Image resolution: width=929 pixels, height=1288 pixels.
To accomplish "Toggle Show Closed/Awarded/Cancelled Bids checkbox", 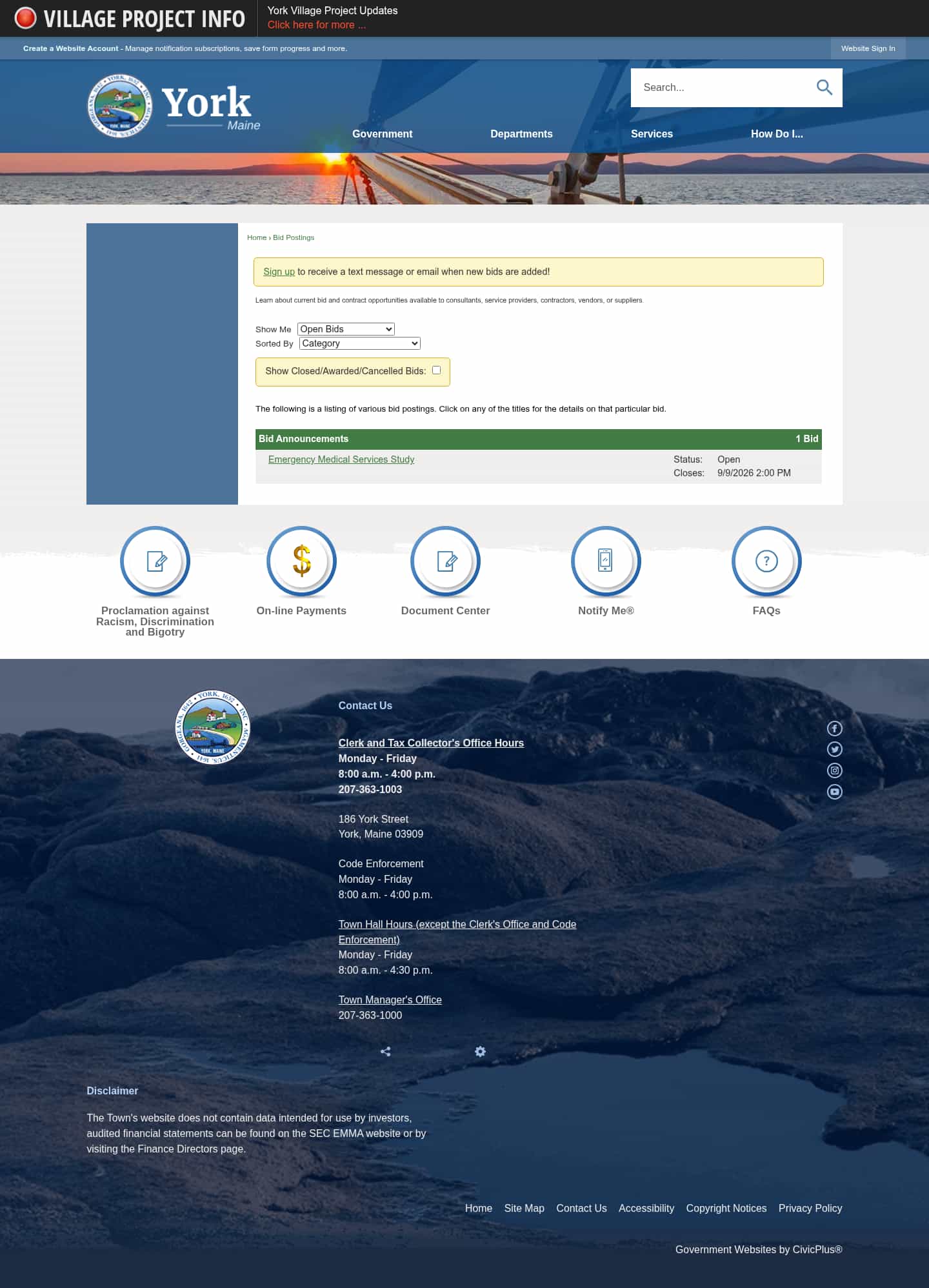I will pyautogui.click(x=437, y=370).
